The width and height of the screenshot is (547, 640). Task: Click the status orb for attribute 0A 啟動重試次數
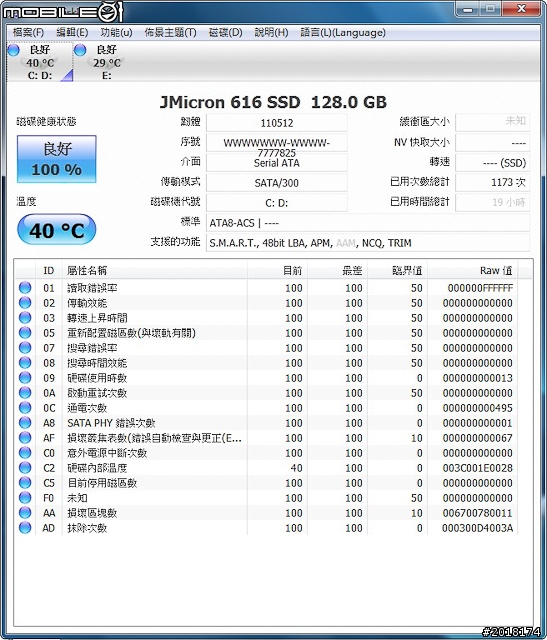click(x=25, y=392)
